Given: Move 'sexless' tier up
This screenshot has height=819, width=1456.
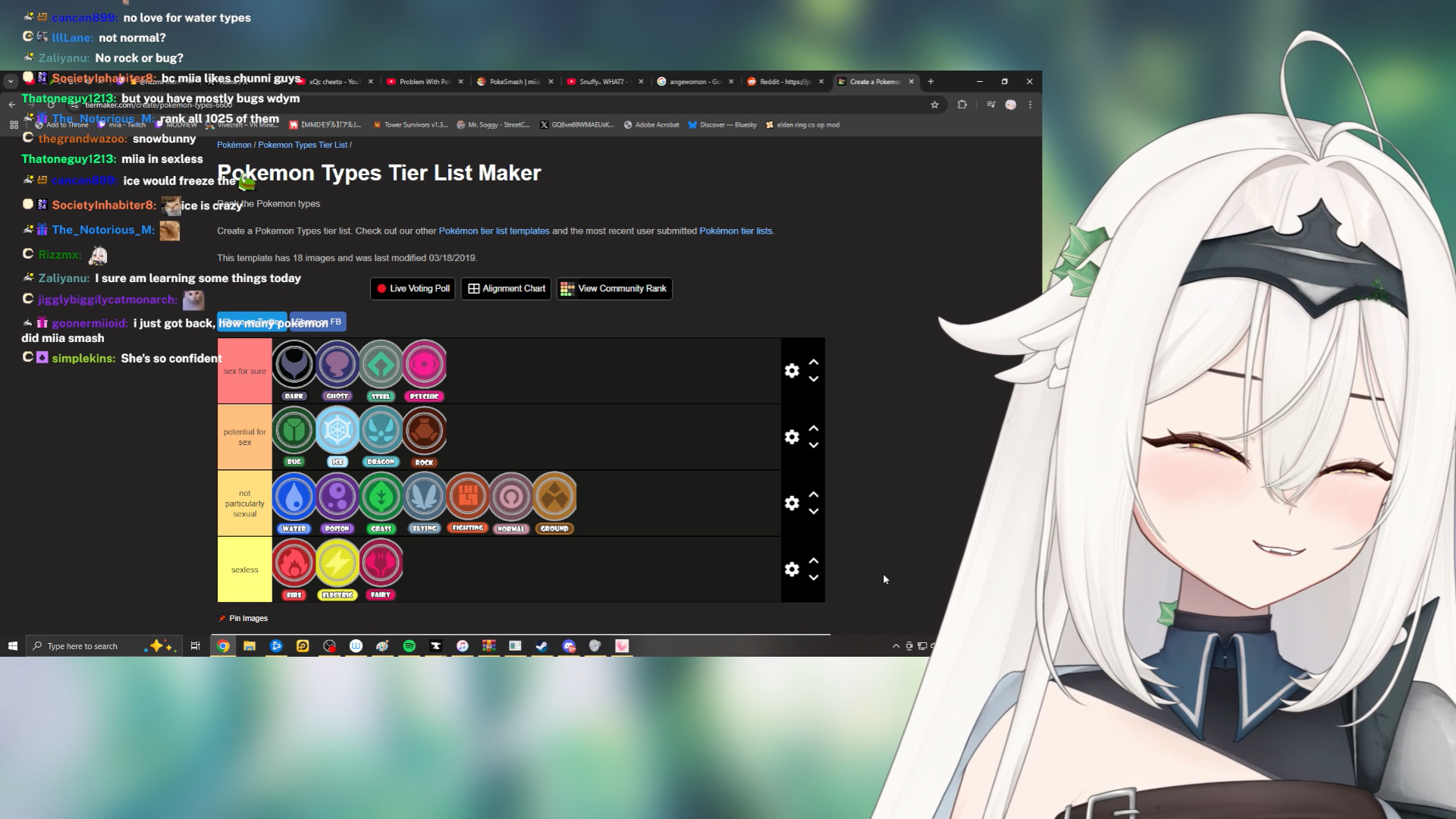Looking at the screenshot, I should [814, 561].
